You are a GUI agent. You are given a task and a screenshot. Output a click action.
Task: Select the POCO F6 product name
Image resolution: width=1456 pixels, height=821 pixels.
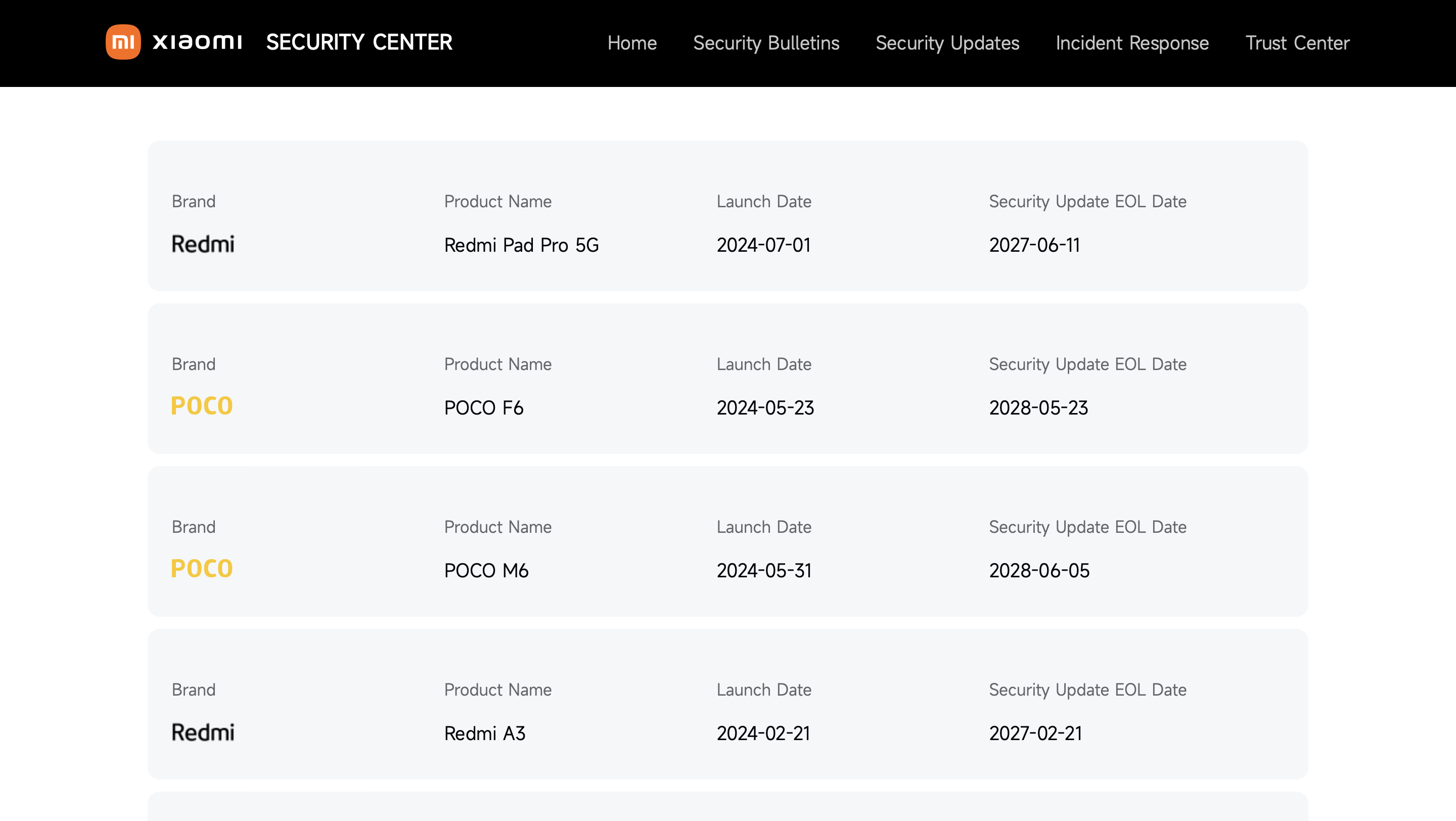(x=484, y=408)
